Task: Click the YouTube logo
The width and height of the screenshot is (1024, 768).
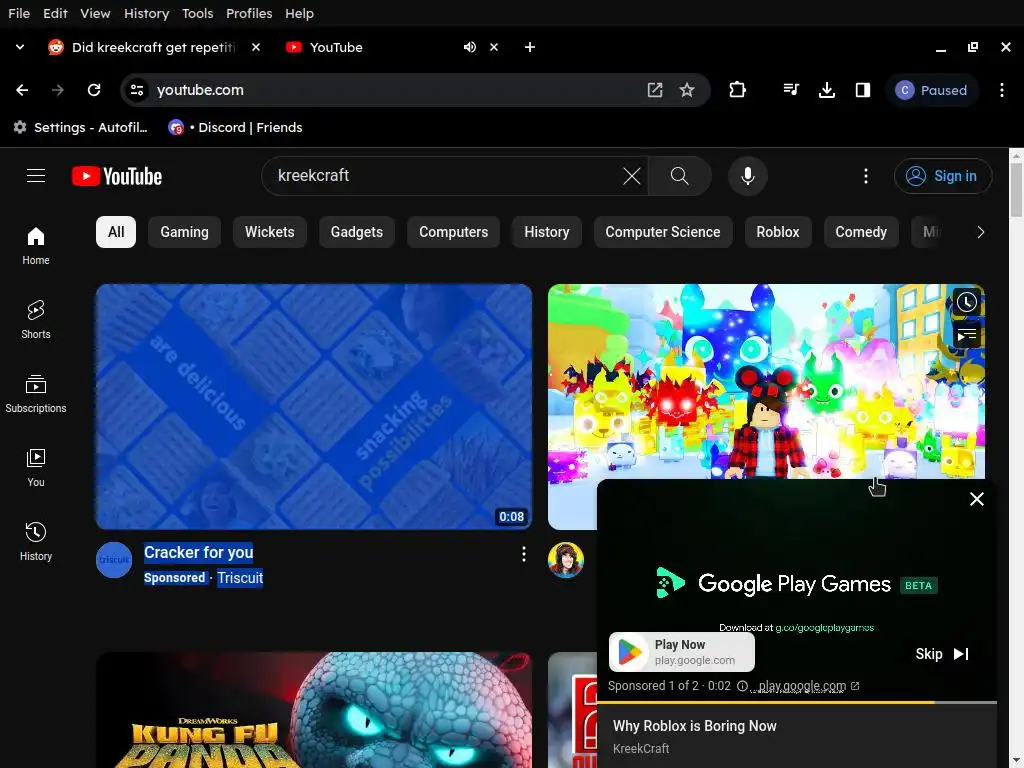Action: pos(117,176)
